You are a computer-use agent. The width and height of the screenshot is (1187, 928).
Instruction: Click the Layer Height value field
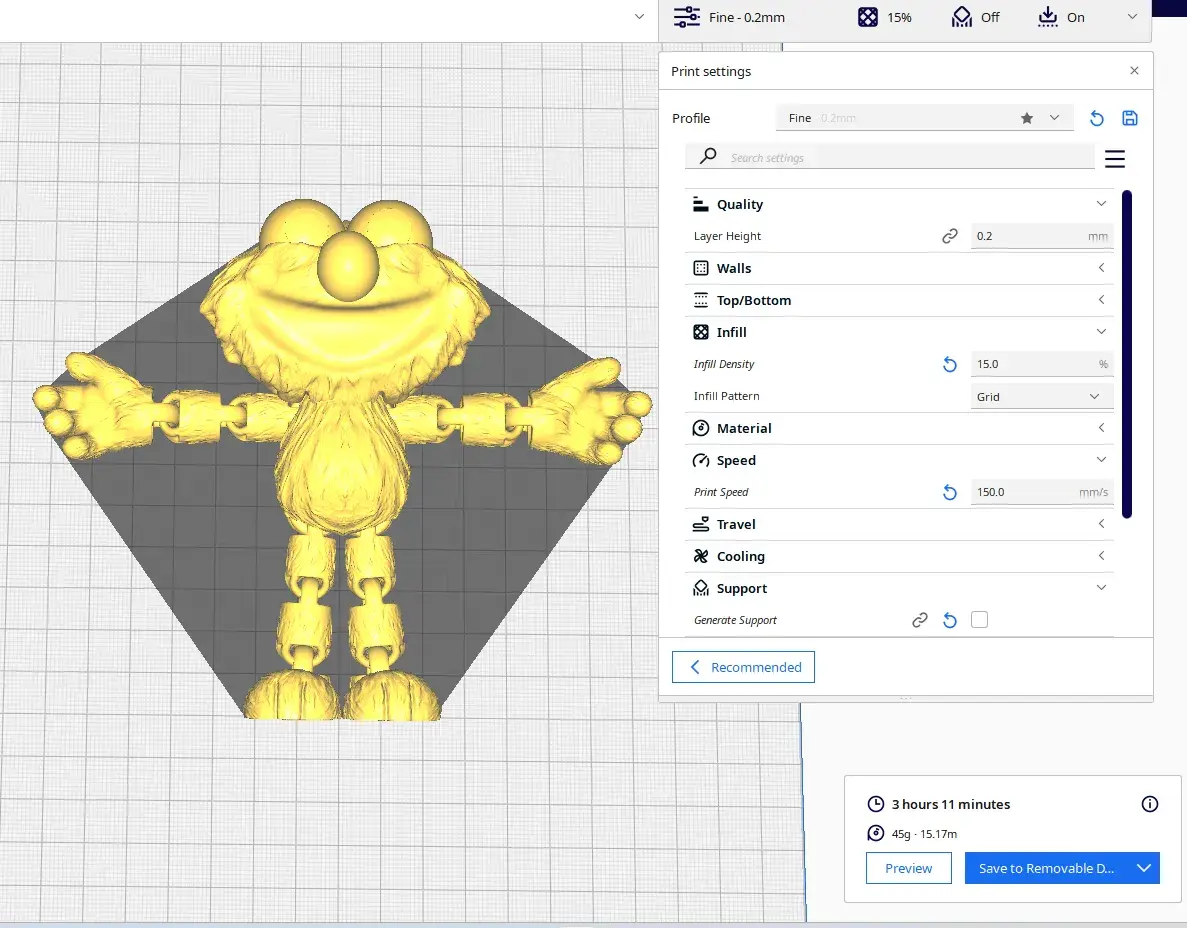tap(1042, 236)
